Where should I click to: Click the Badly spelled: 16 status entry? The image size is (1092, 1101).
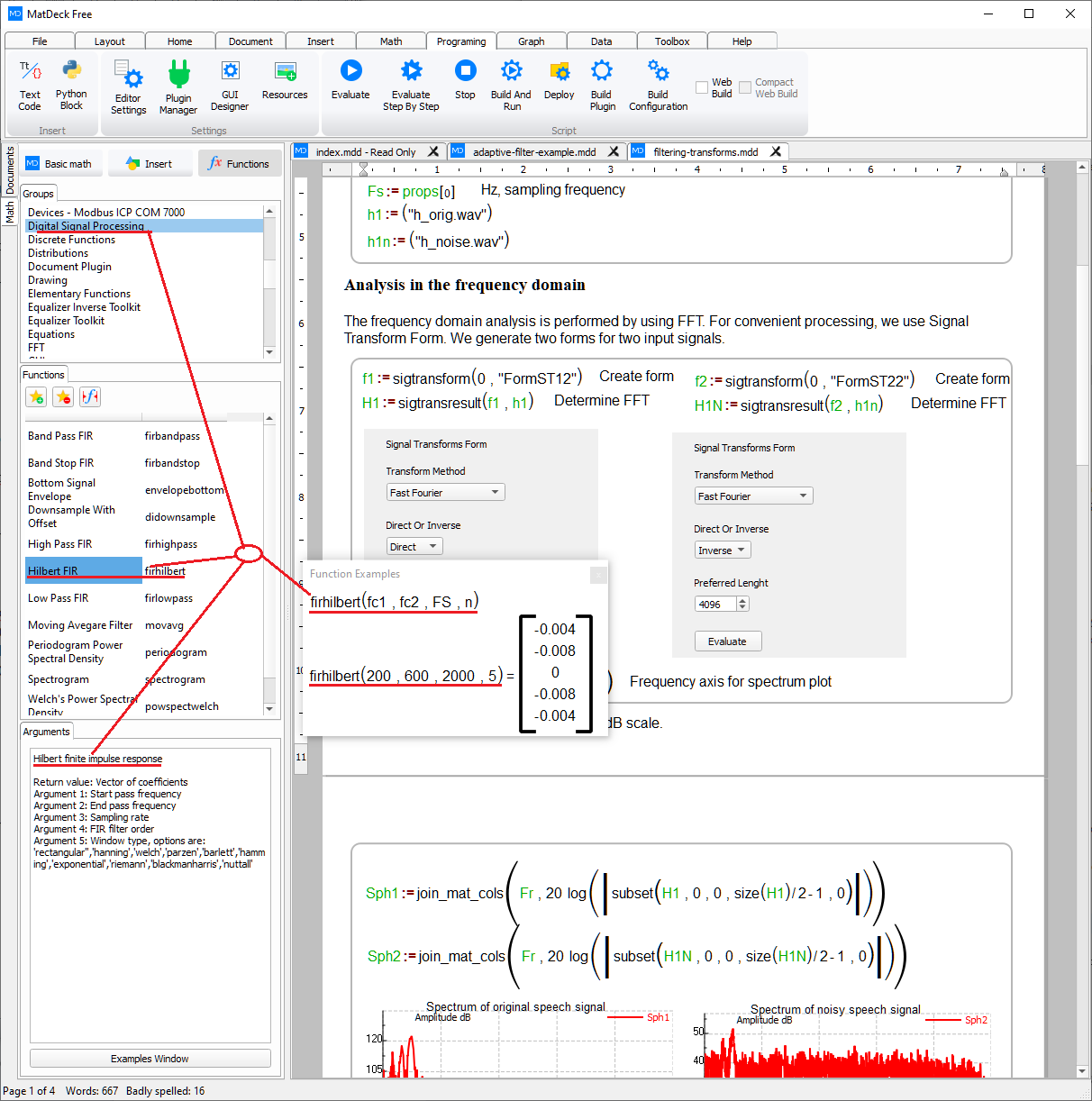(165, 1091)
